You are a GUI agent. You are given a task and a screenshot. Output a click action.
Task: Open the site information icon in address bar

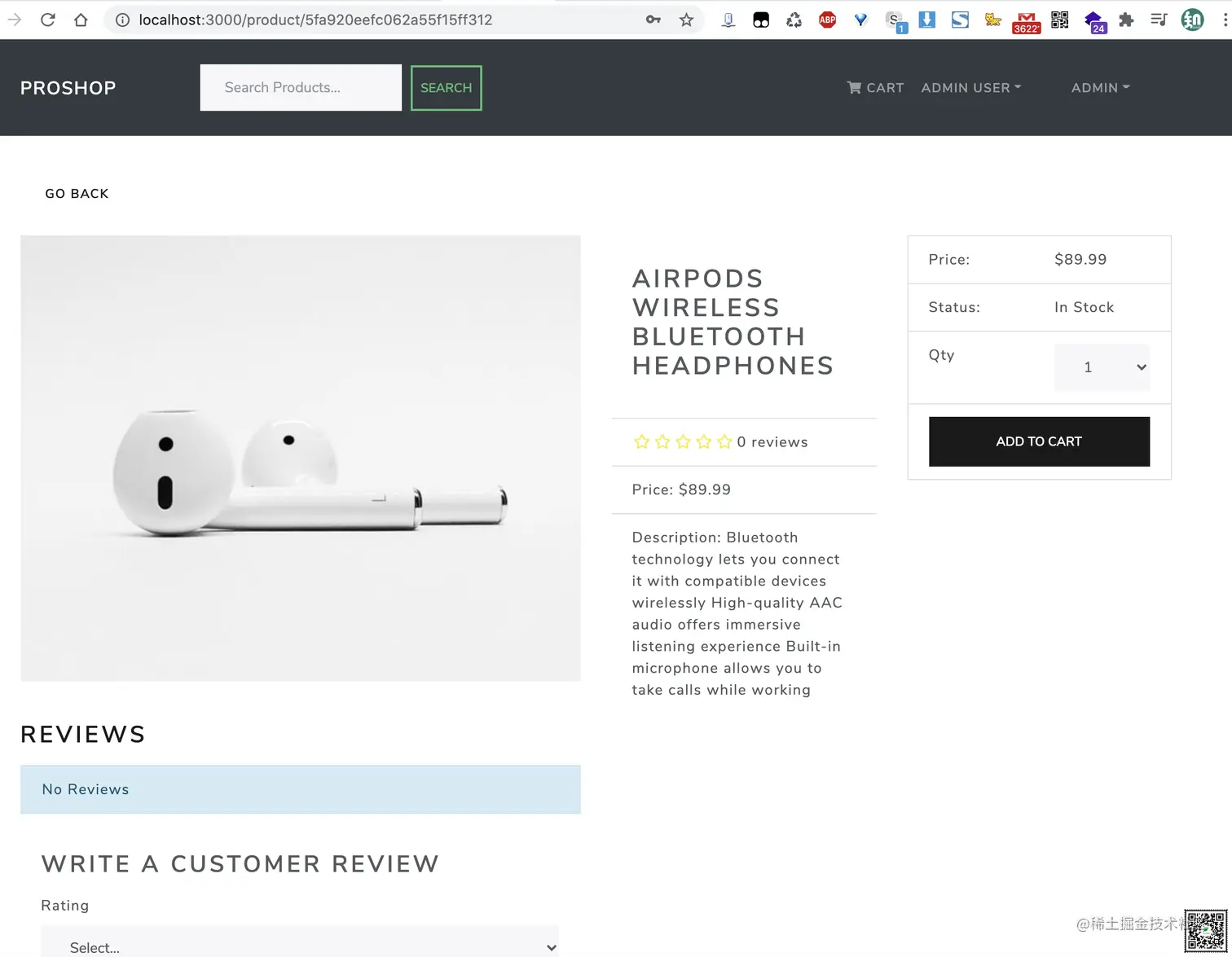[x=122, y=20]
